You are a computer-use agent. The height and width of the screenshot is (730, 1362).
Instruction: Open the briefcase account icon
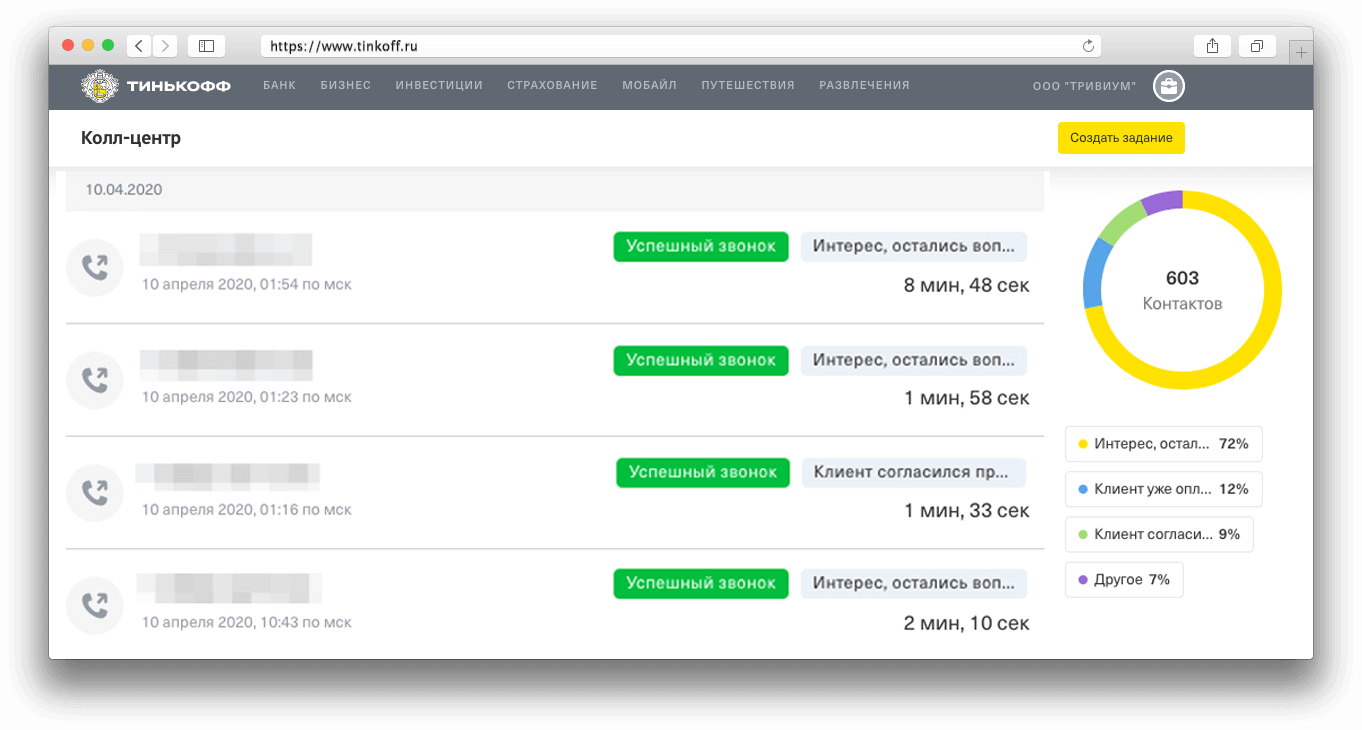(1168, 86)
